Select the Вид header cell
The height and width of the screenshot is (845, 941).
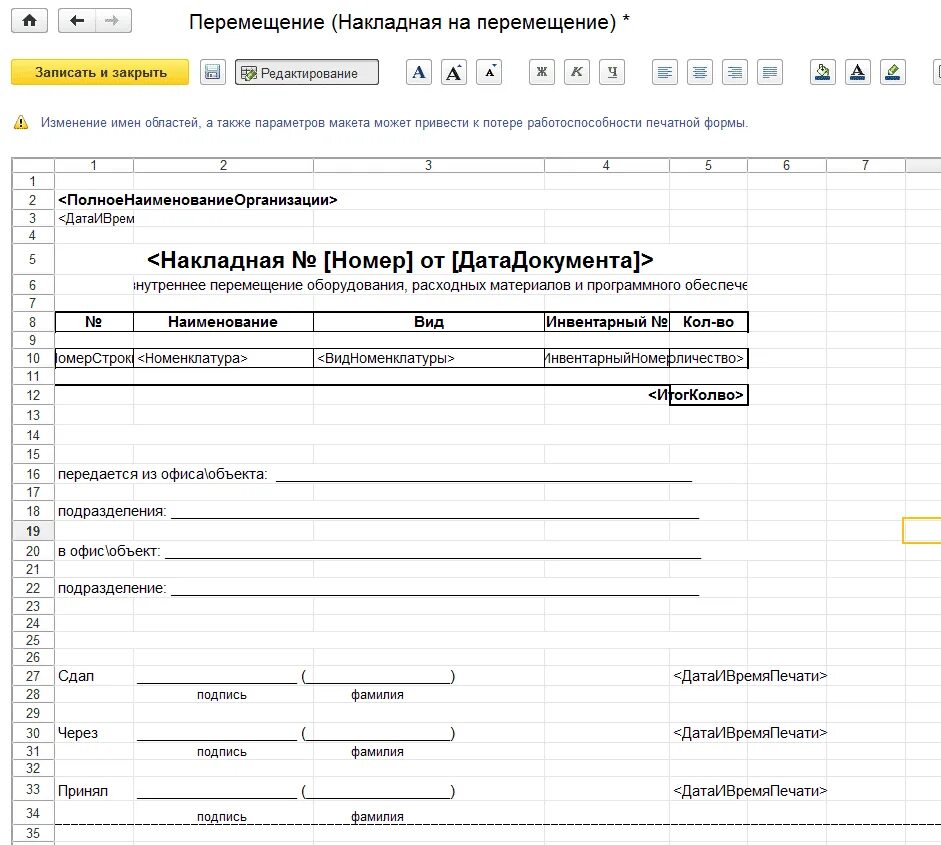pos(428,322)
